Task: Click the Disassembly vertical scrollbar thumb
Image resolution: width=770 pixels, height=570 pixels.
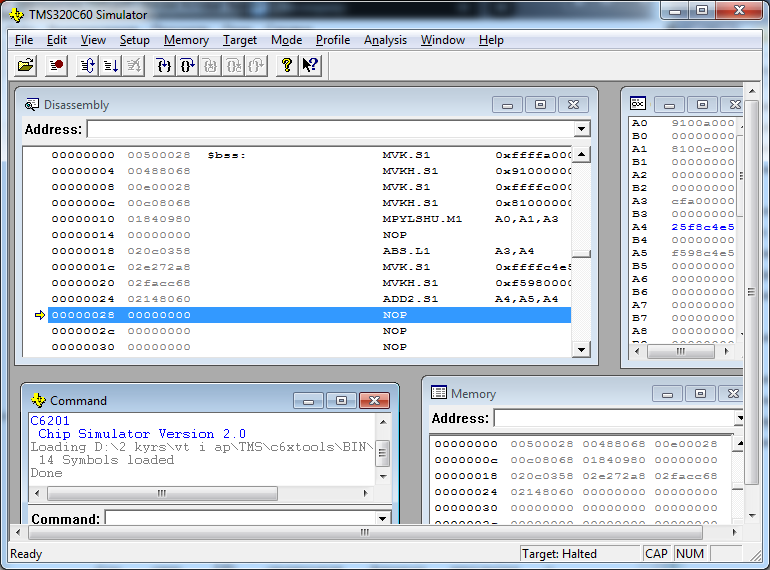Action: pyautogui.click(x=581, y=254)
